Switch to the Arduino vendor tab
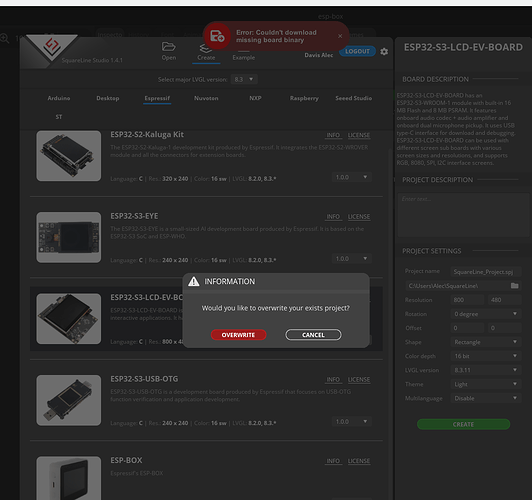This screenshot has height=500, width=532. [x=59, y=98]
